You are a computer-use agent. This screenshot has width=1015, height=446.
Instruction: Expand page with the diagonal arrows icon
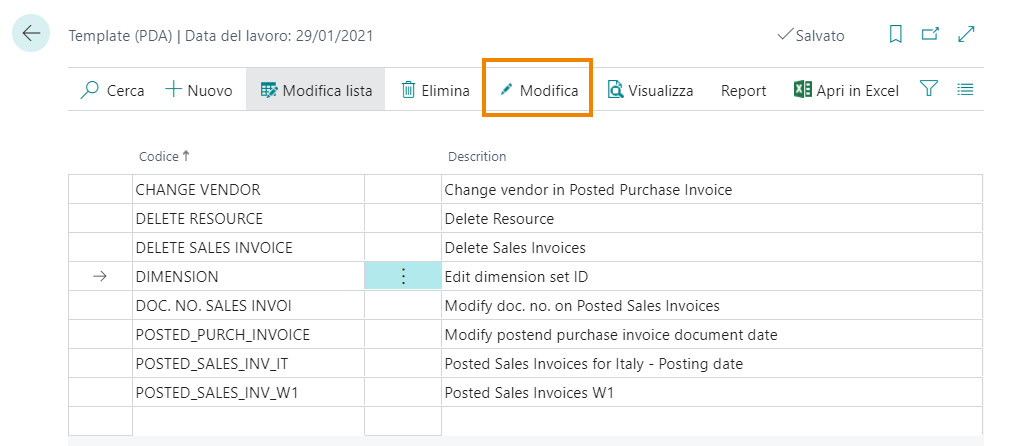pos(966,35)
